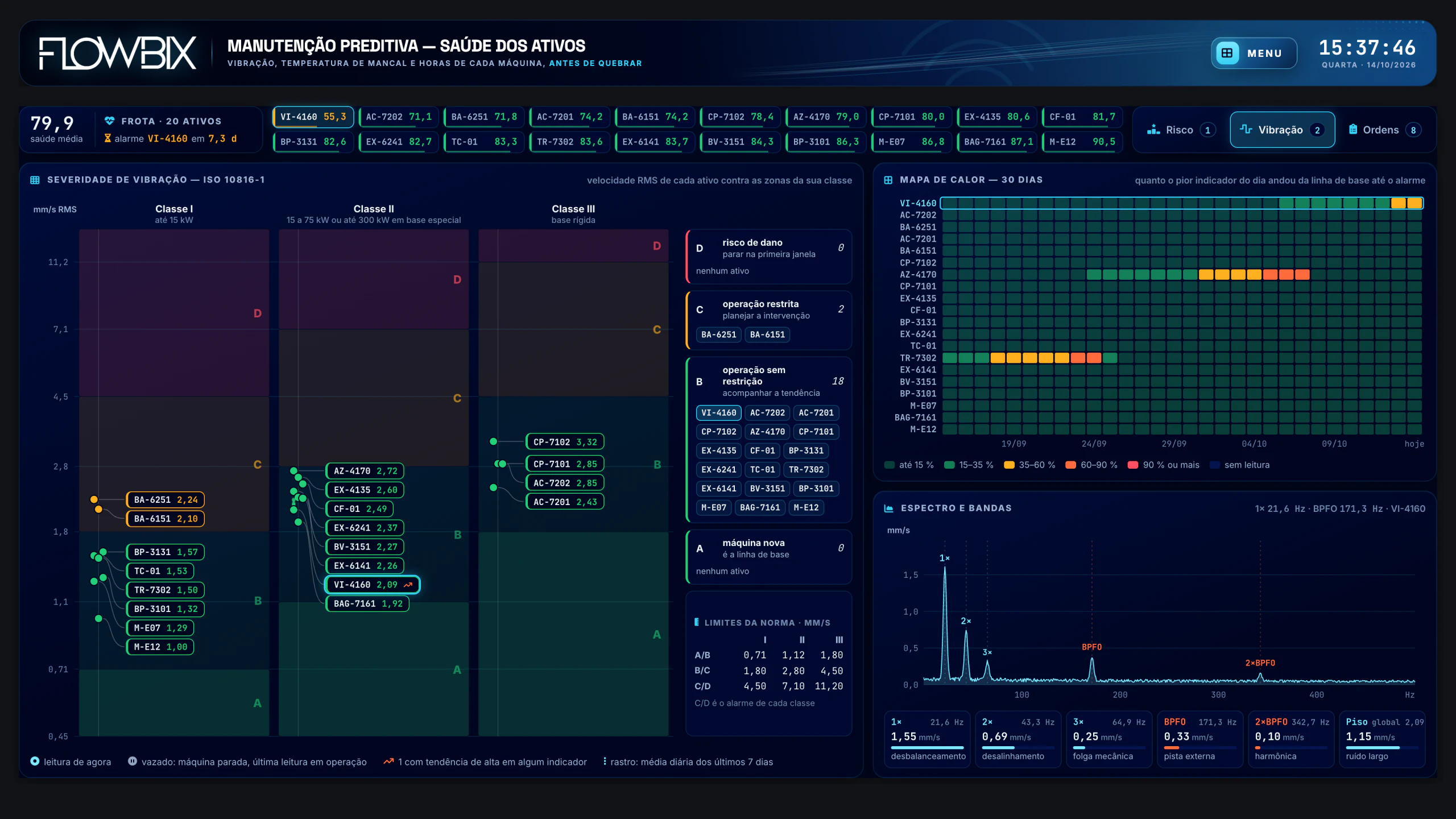Click the 'vazado' paused machine legend icon
This screenshot has width=1456, height=819.
tap(133, 761)
